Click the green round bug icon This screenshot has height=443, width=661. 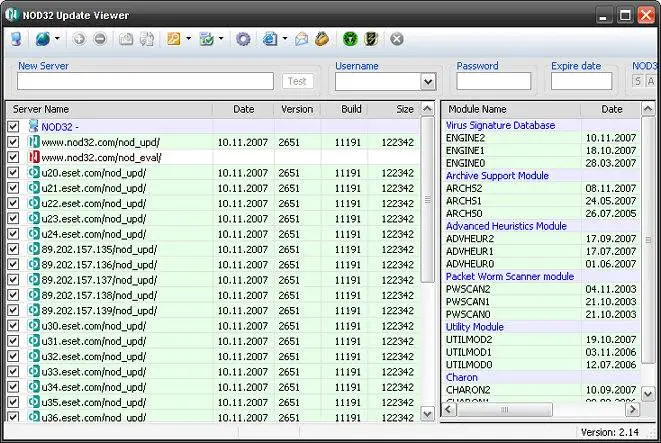(350, 39)
